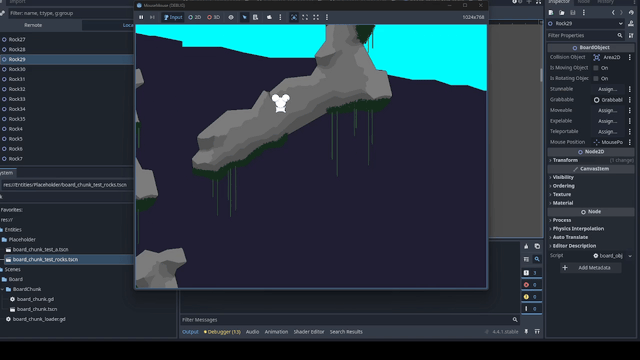Open the Inspector resource extra options menu

click(x=584, y=13)
